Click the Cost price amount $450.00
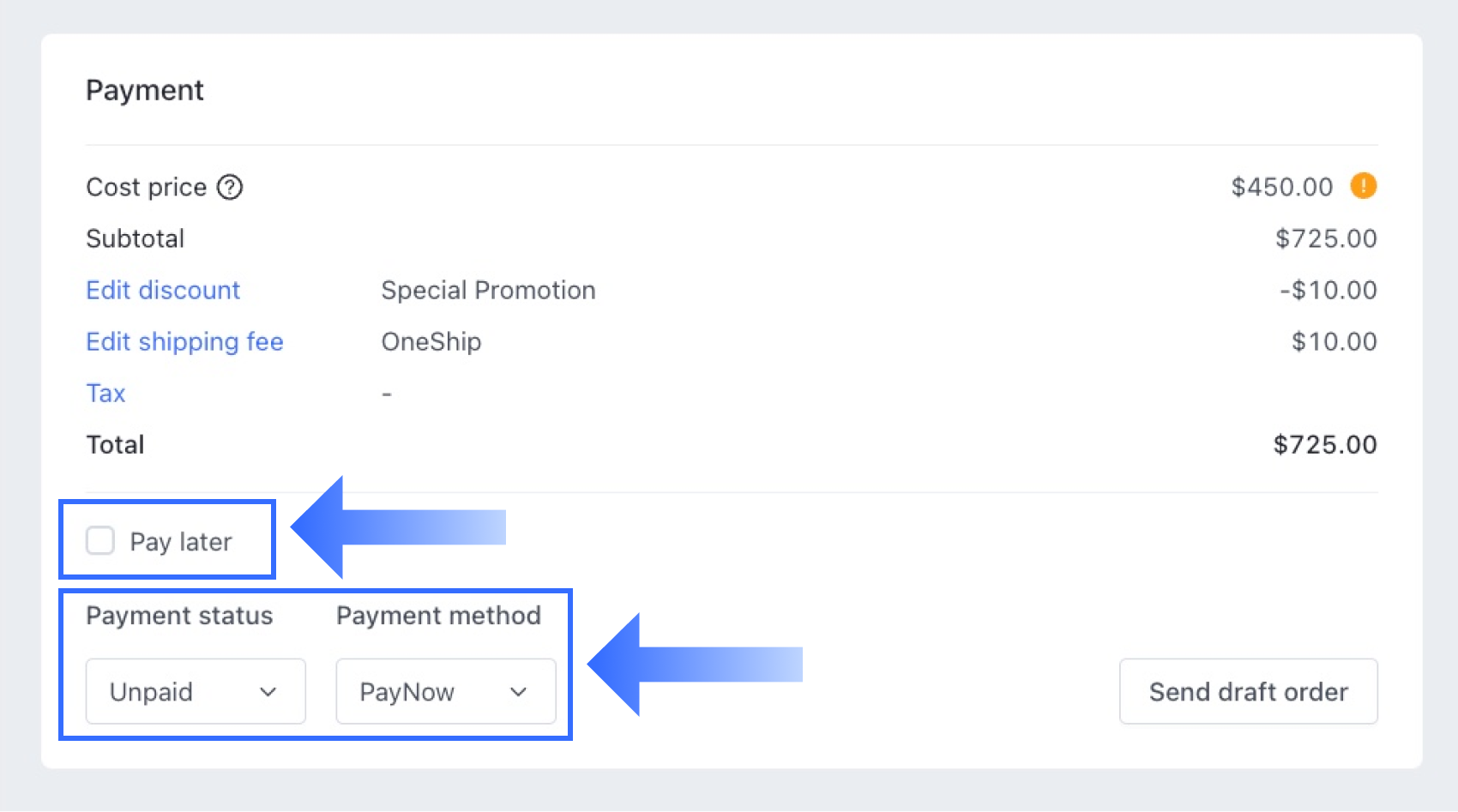Screen dimensions: 1458x812 pos(1281,187)
